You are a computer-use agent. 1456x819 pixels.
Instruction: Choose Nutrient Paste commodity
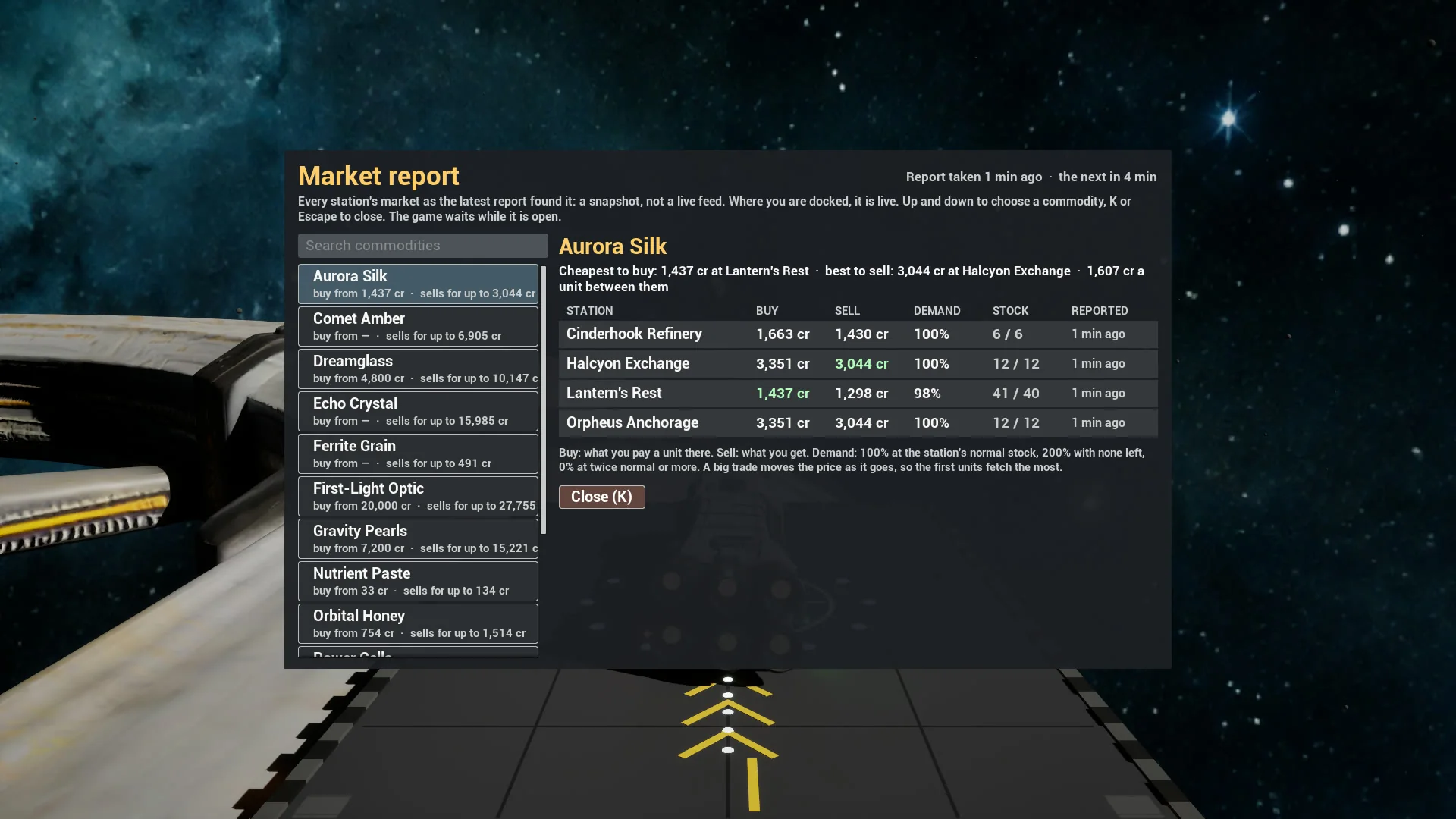[x=418, y=582]
